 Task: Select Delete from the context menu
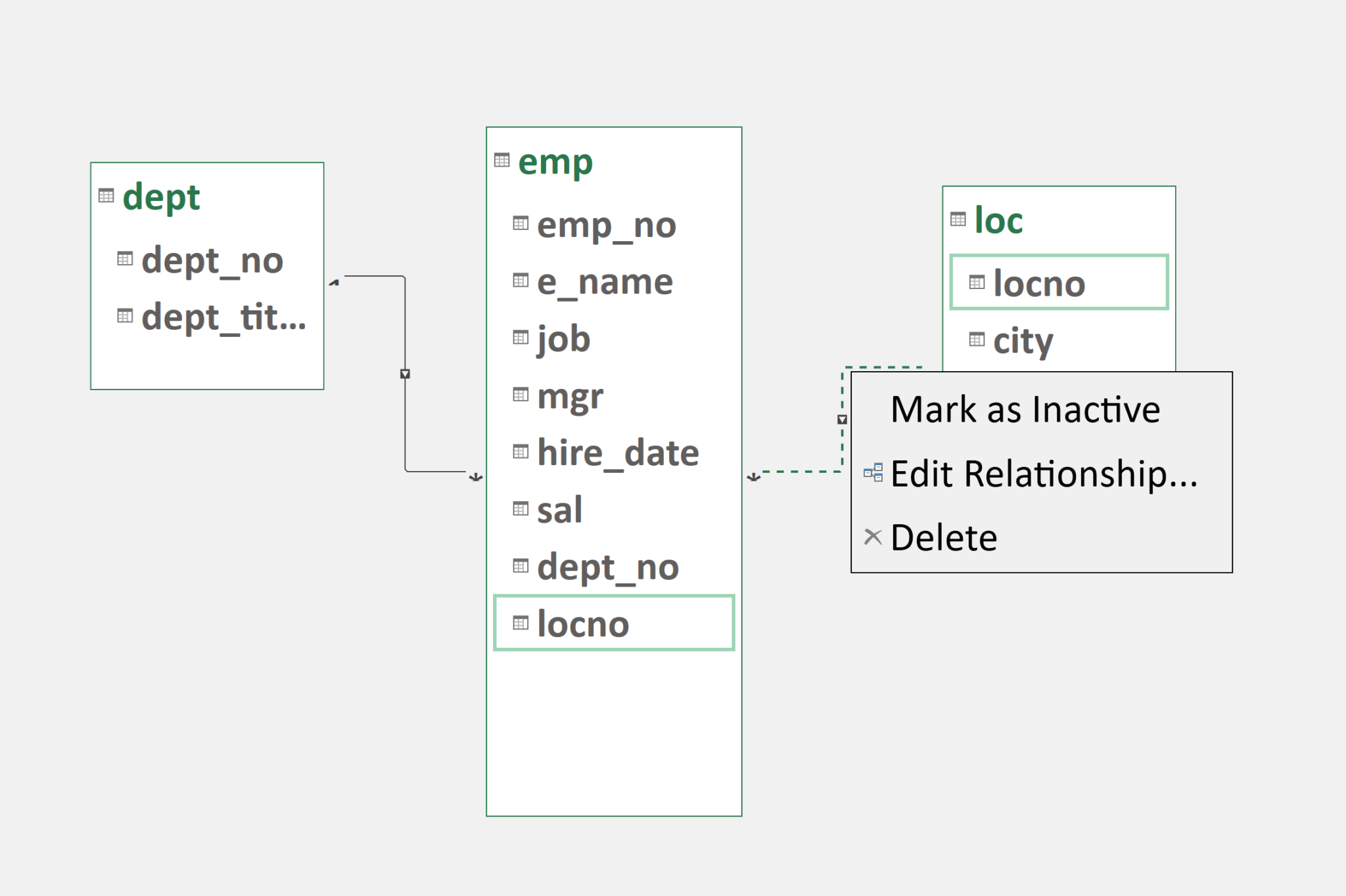pyautogui.click(x=944, y=537)
